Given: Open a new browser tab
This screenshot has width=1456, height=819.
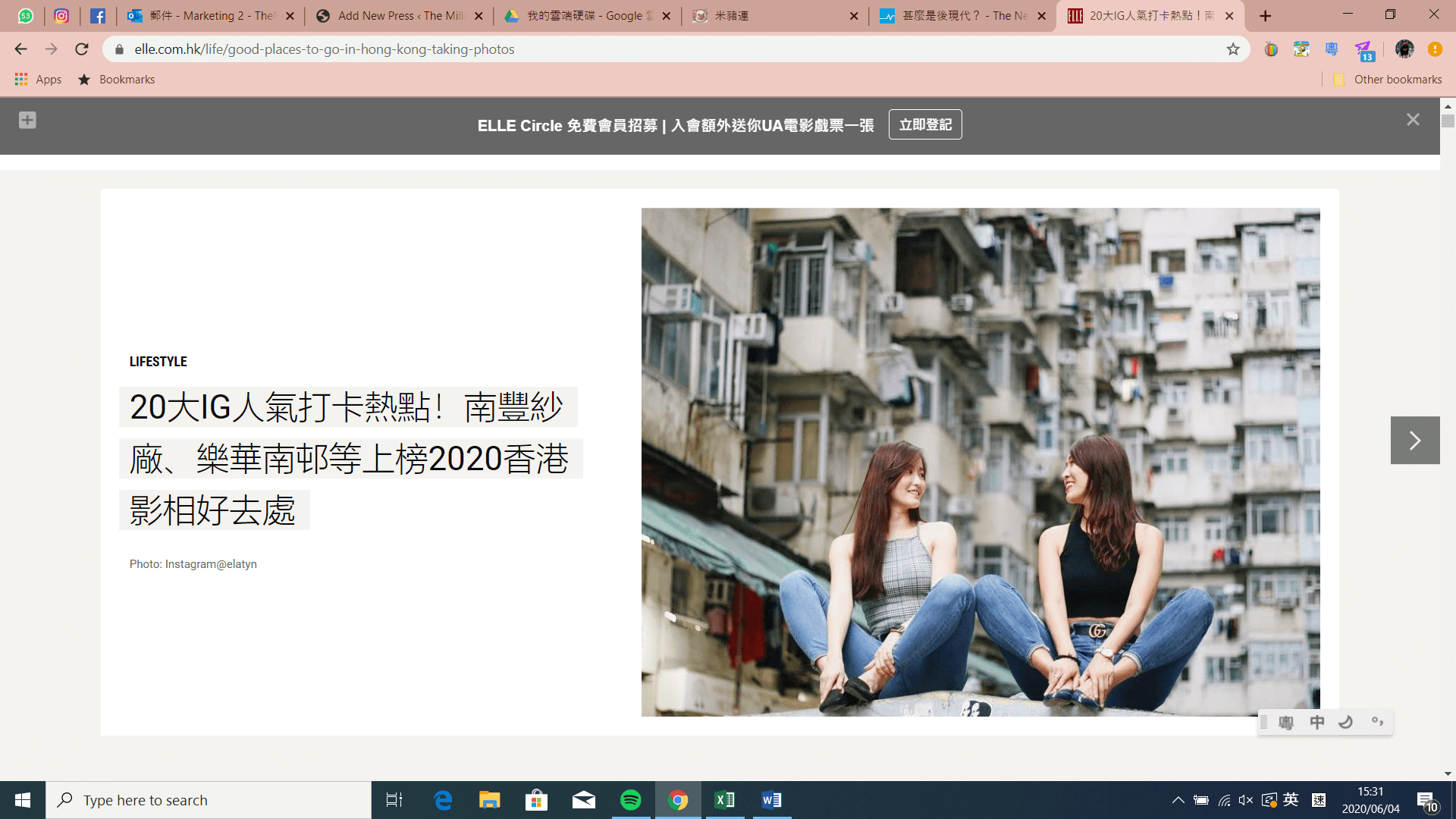Looking at the screenshot, I should [x=1265, y=16].
